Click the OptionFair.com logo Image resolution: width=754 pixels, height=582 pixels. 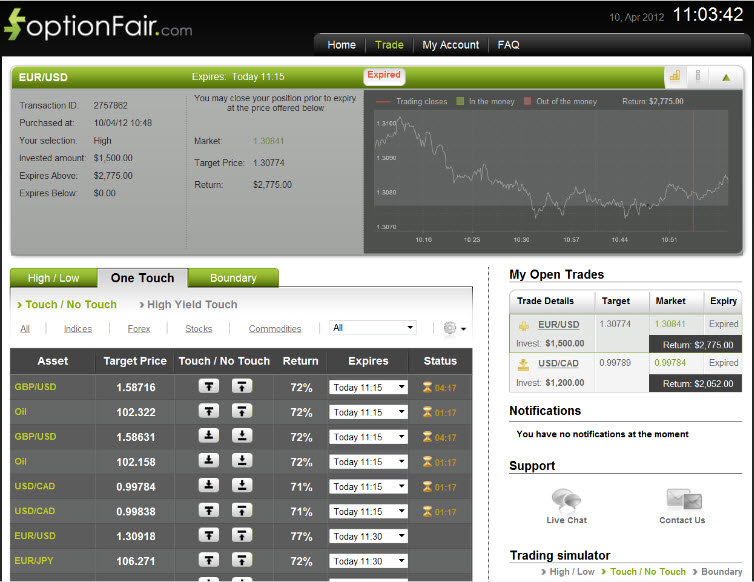click(x=98, y=26)
